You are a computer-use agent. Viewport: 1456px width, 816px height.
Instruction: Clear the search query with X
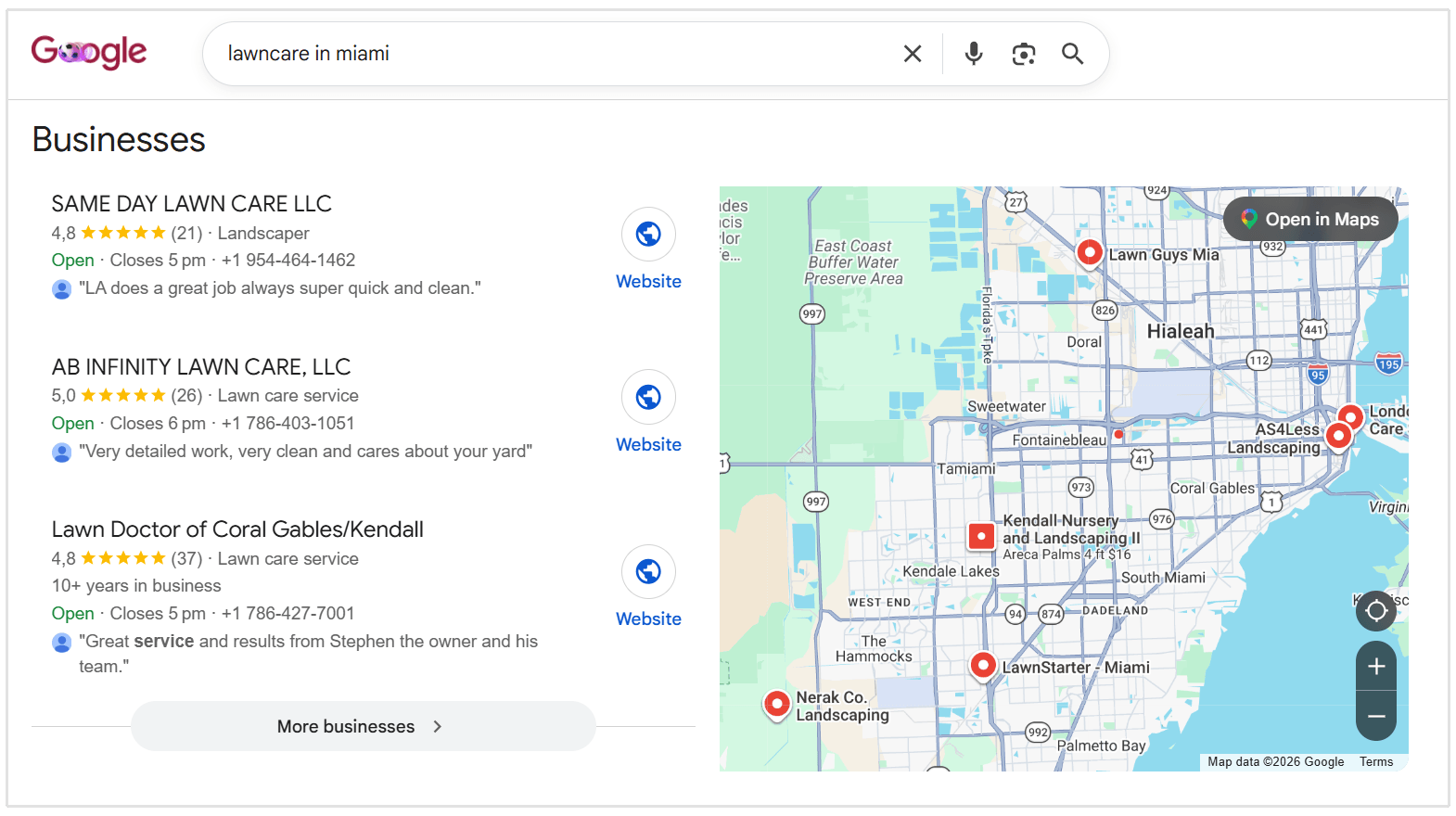click(x=913, y=54)
